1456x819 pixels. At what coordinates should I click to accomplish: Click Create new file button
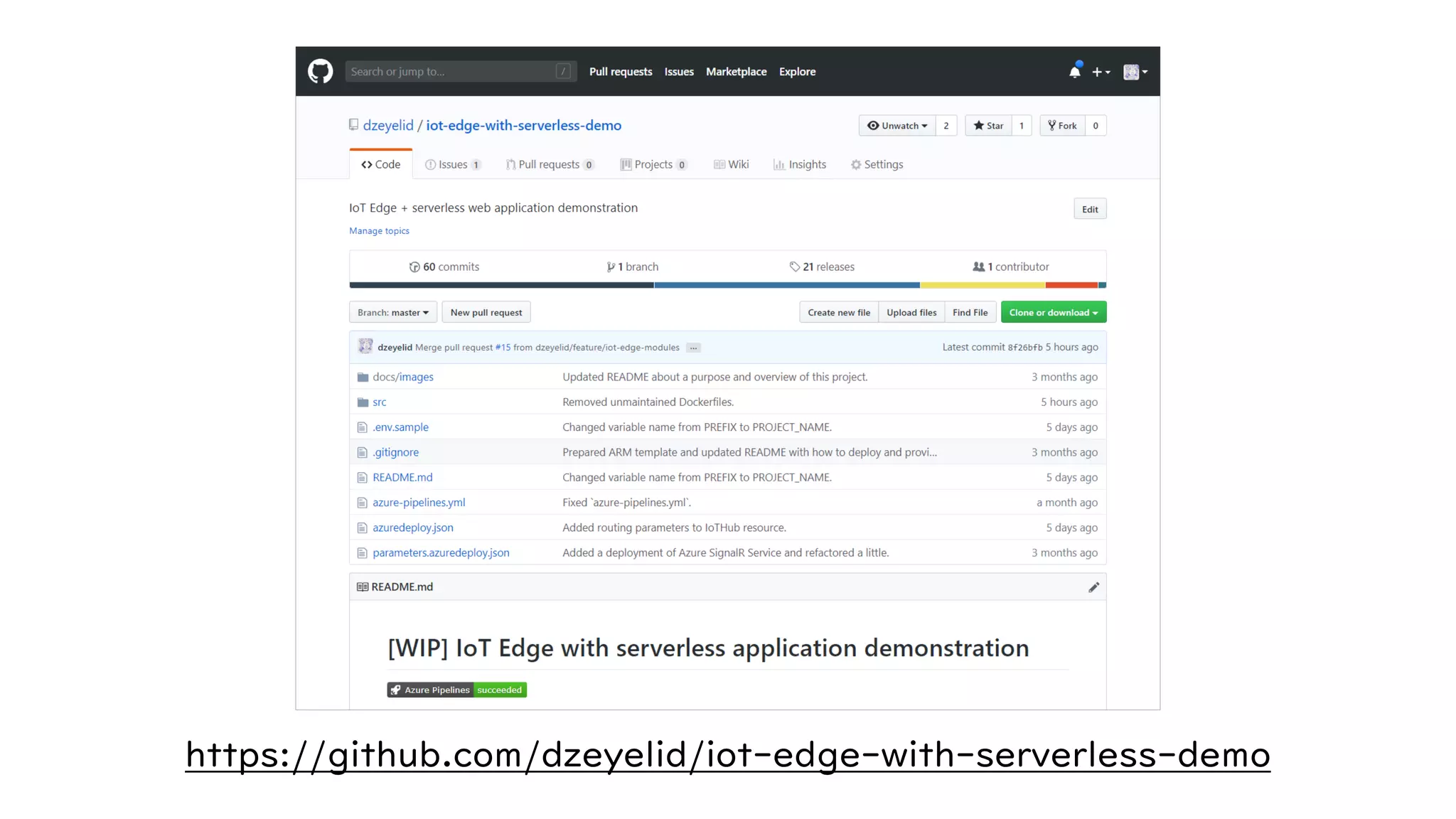coord(839,312)
